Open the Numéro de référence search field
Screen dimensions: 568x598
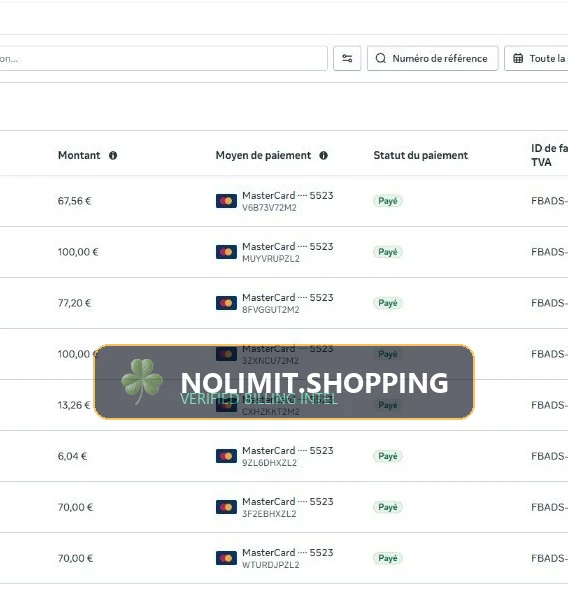click(x=433, y=58)
